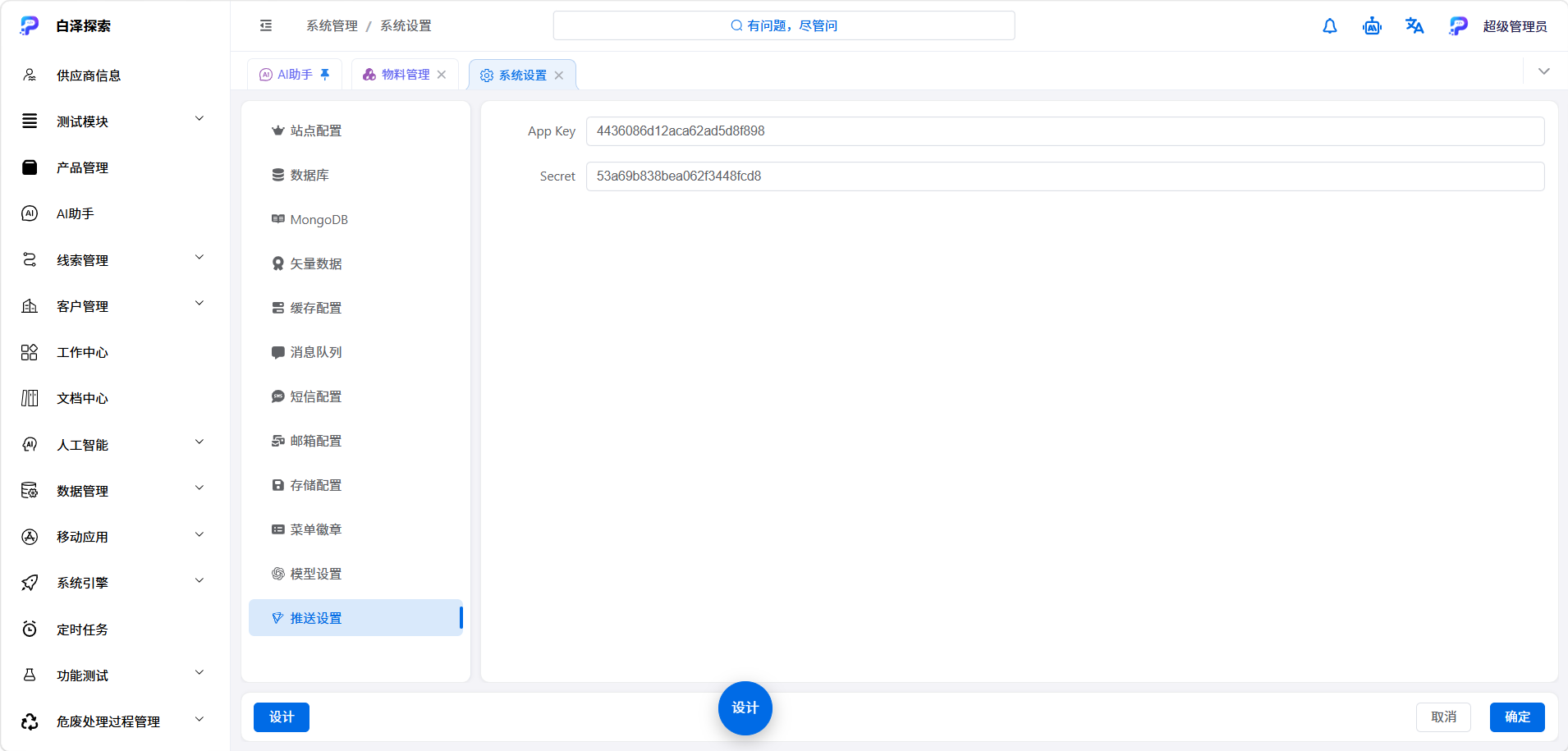The image size is (1568, 751).
Task: Close the 物料管理 tab
Action: point(442,75)
